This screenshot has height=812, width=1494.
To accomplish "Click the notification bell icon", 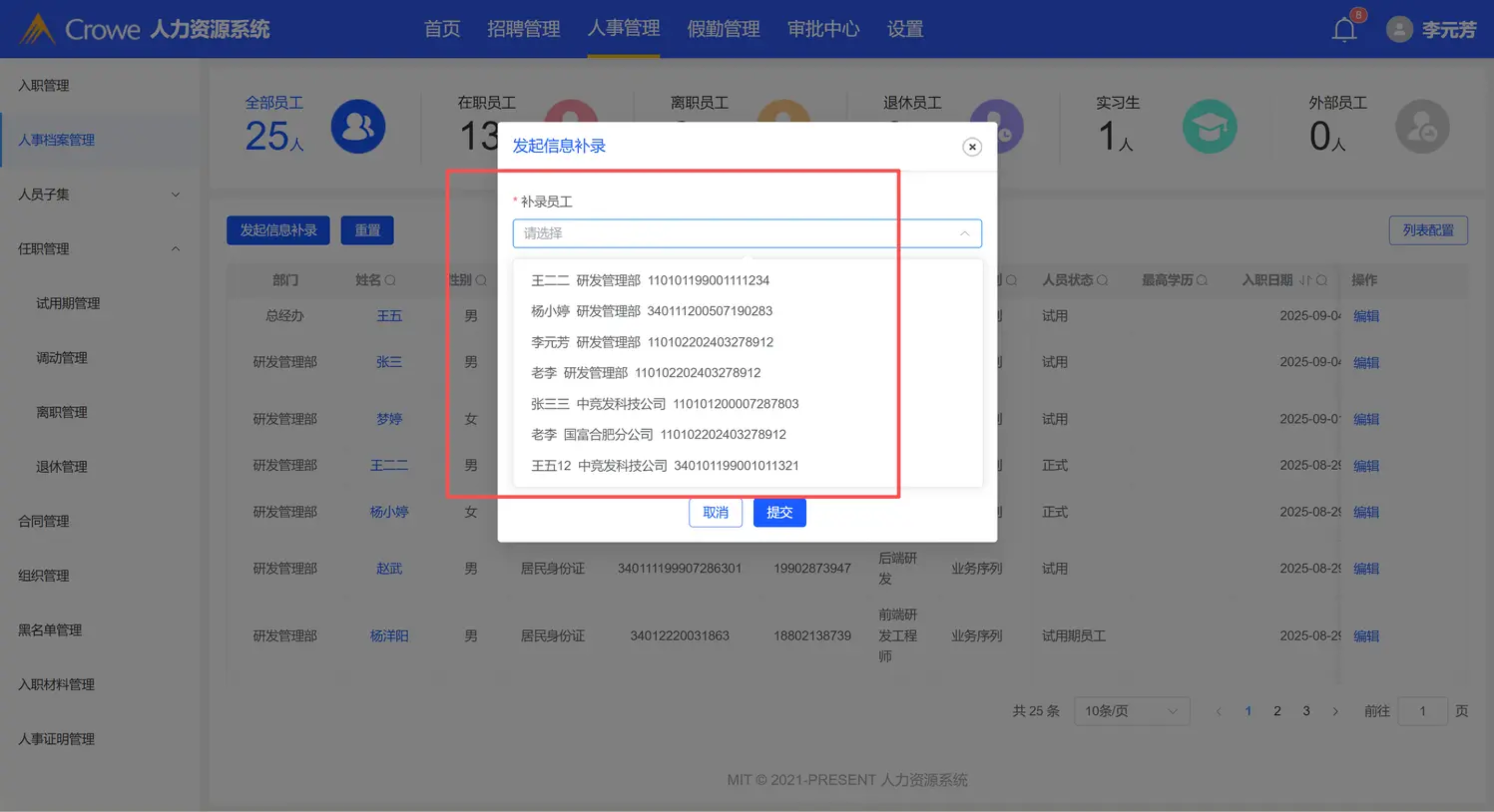I will (1344, 30).
